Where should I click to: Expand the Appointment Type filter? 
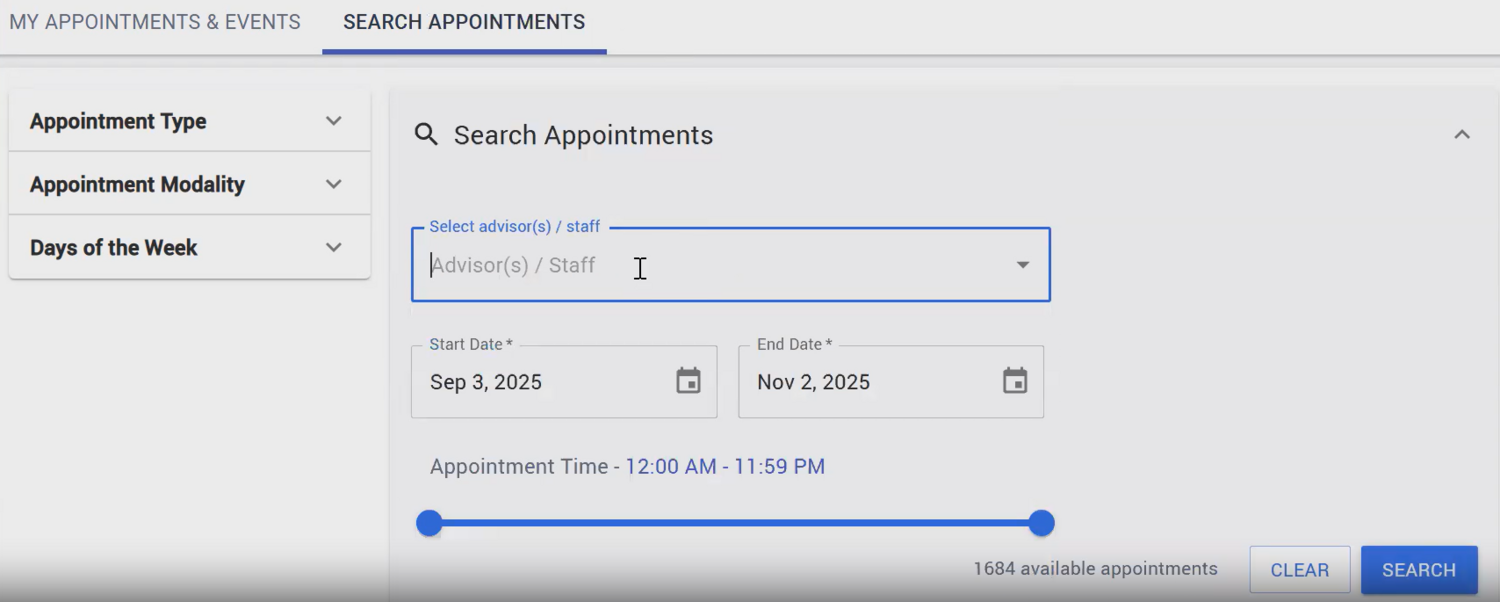(x=334, y=121)
